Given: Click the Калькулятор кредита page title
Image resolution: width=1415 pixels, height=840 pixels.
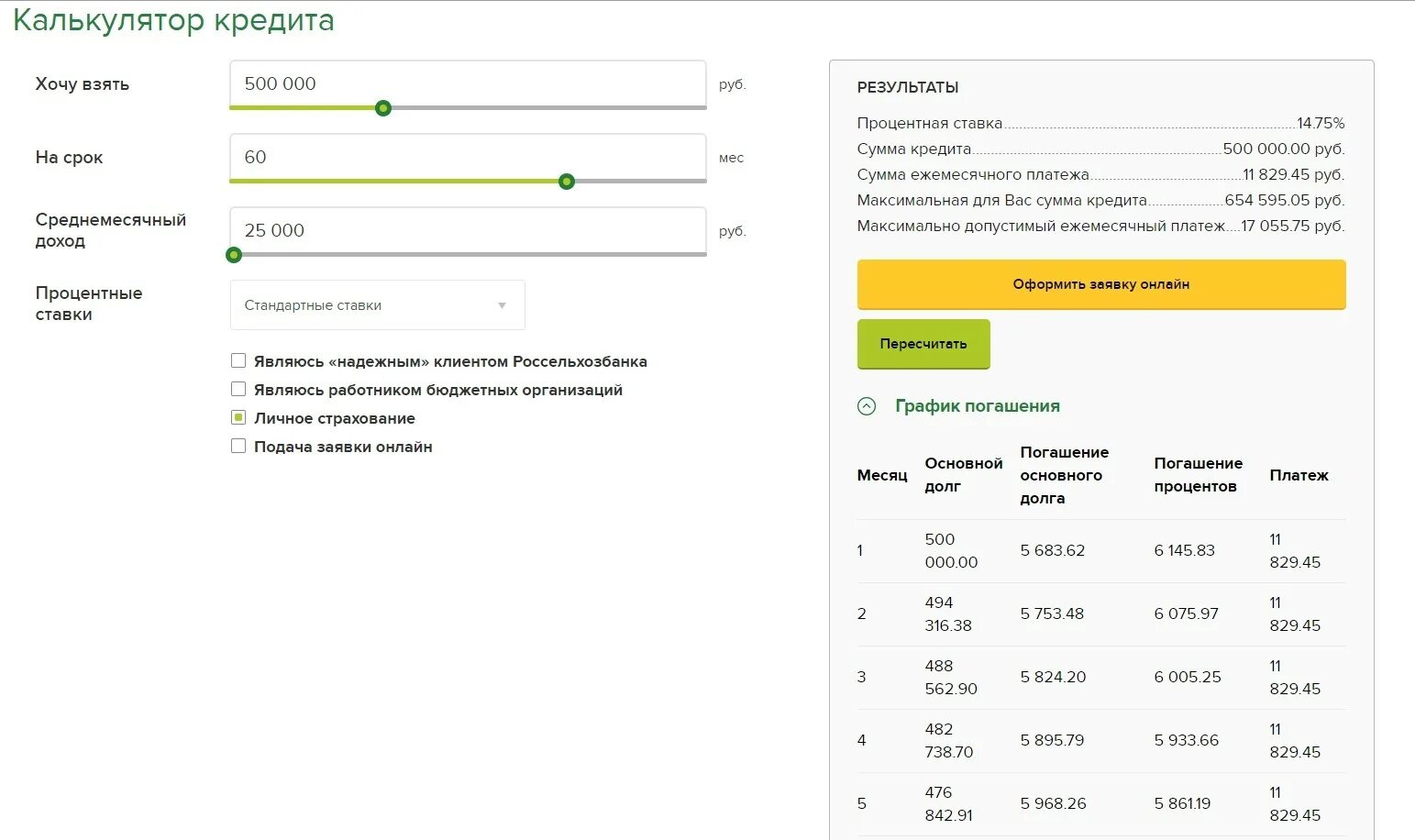Looking at the screenshot, I should click(173, 20).
